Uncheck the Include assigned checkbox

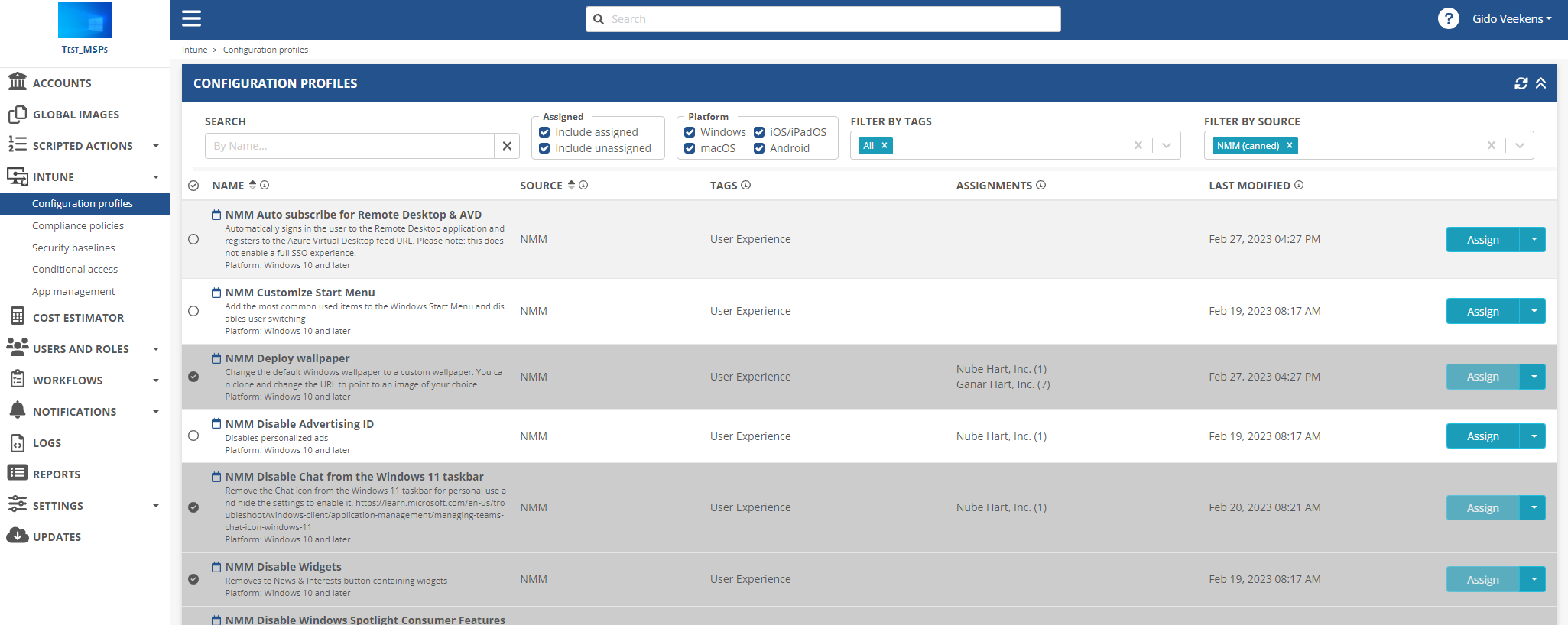(544, 132)
